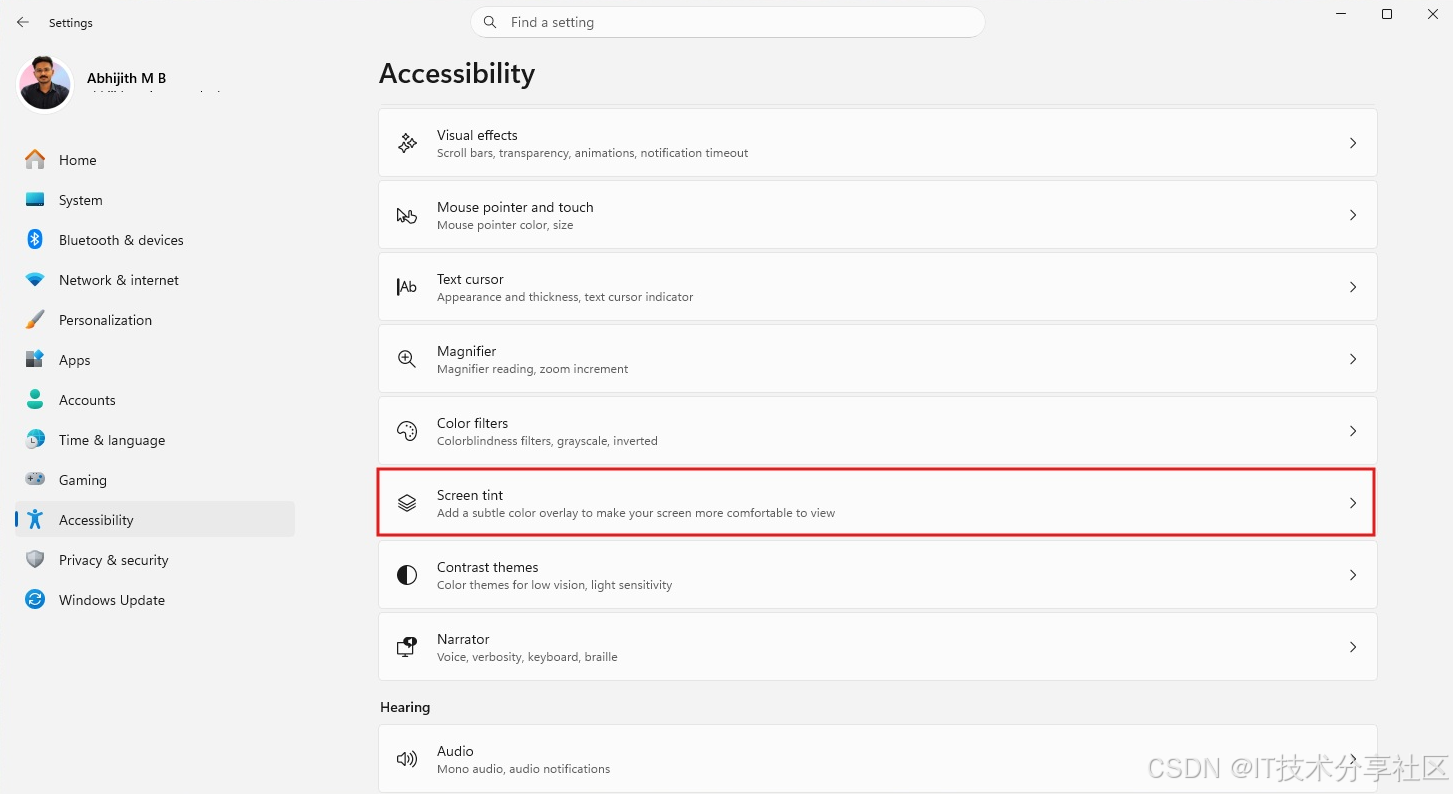The height and width of the screenshot is (794, 1453).
Task: Go to System settings label
Action: click(x=81, y=200)
